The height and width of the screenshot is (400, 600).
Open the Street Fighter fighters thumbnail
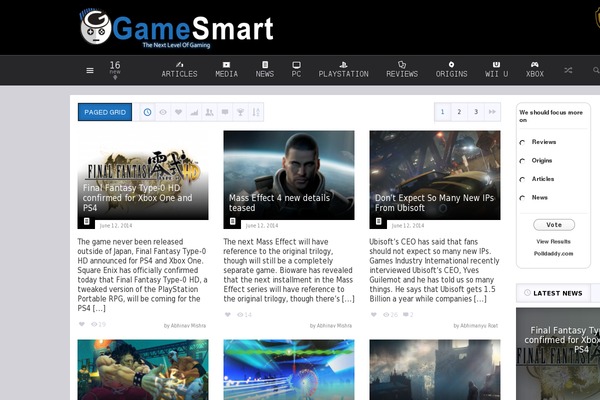[143, 370]
